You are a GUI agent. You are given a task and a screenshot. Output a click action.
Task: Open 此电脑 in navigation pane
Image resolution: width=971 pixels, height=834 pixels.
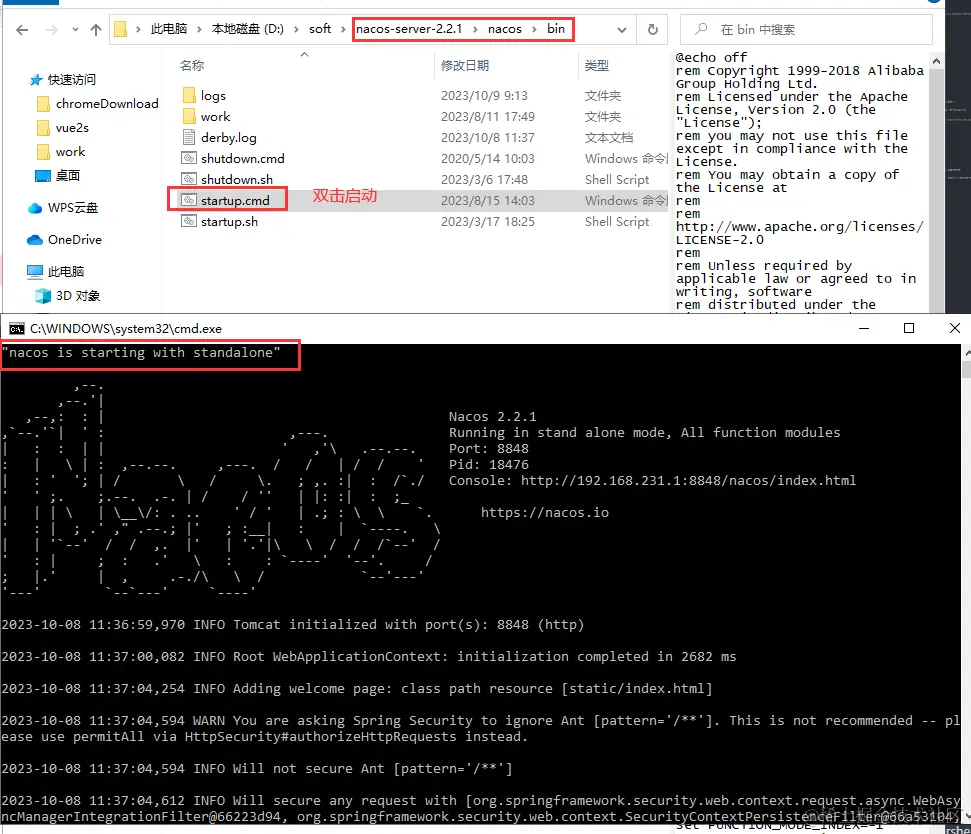click(x=66, y=272)
